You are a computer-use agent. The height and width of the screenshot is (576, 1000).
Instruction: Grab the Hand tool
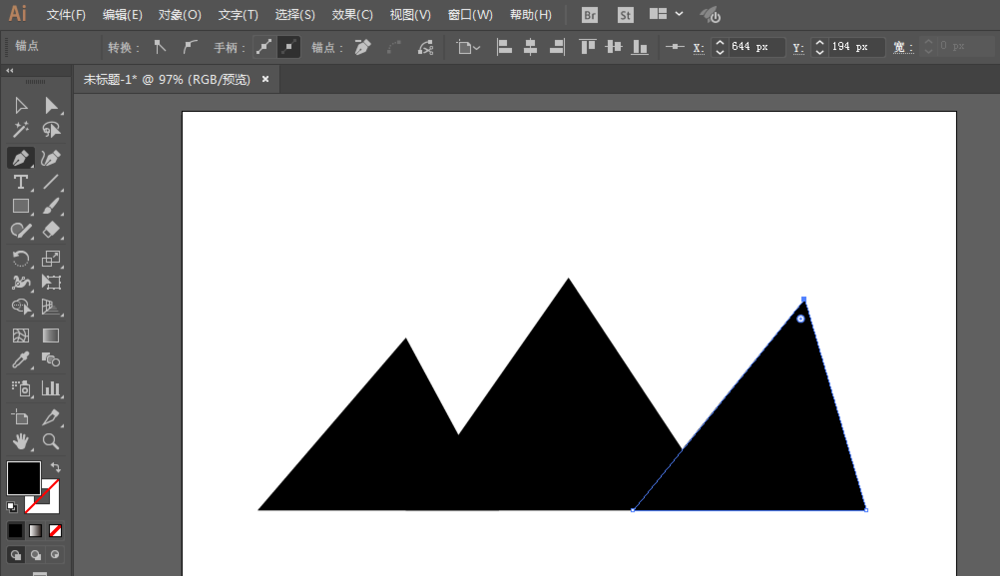pyautogui.click(x=20, y=441)
